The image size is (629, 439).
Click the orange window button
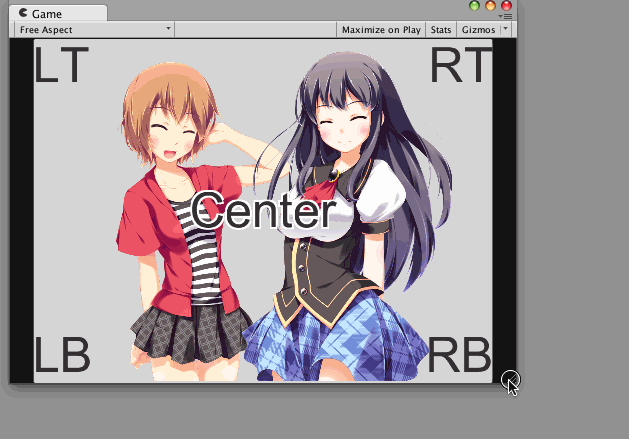point(491,6)
